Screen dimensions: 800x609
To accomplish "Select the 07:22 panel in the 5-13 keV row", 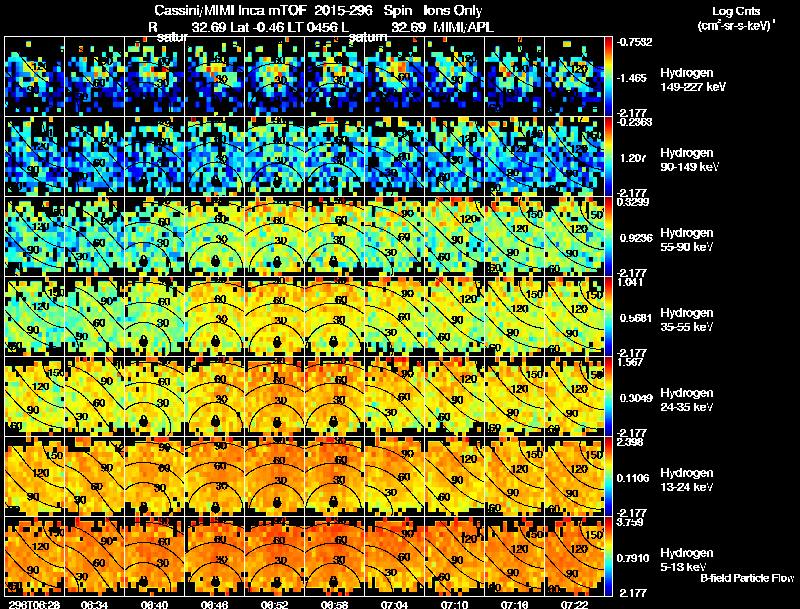I will [574, 556].
